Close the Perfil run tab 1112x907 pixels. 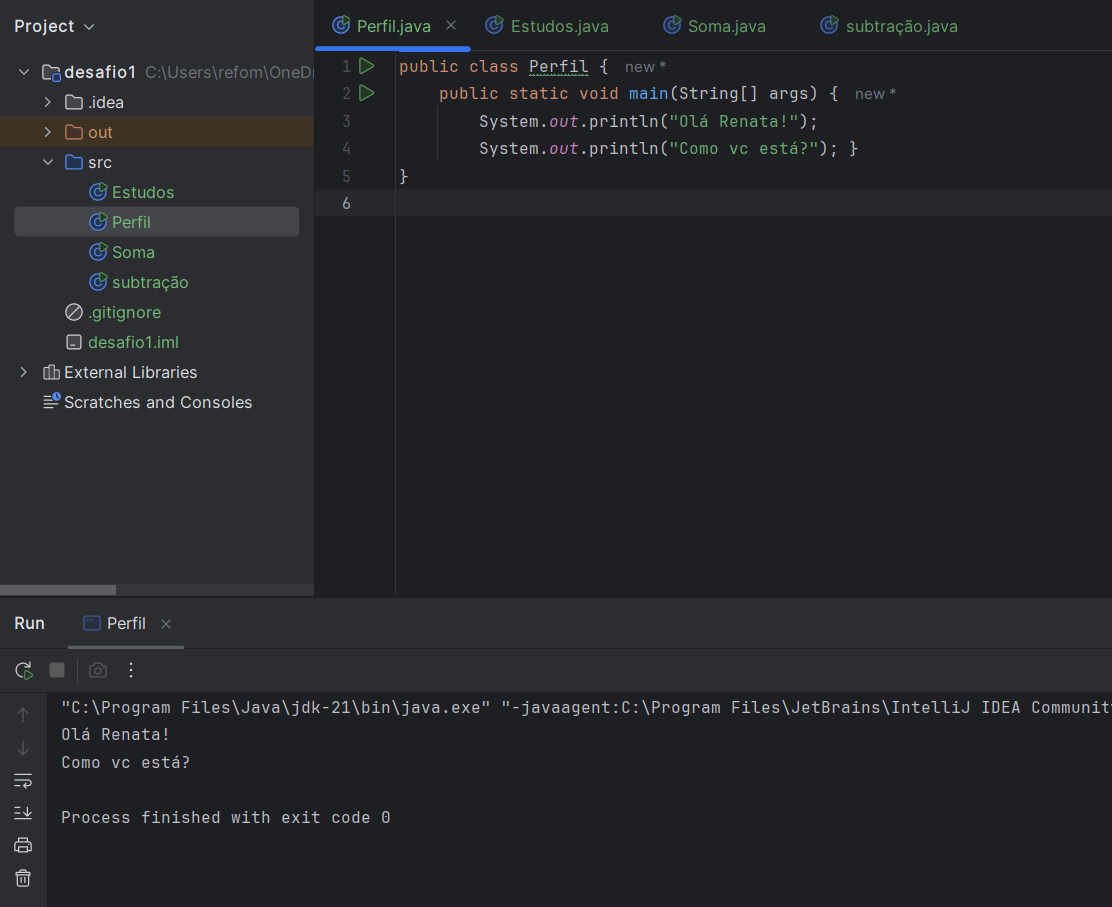point(166,624)
